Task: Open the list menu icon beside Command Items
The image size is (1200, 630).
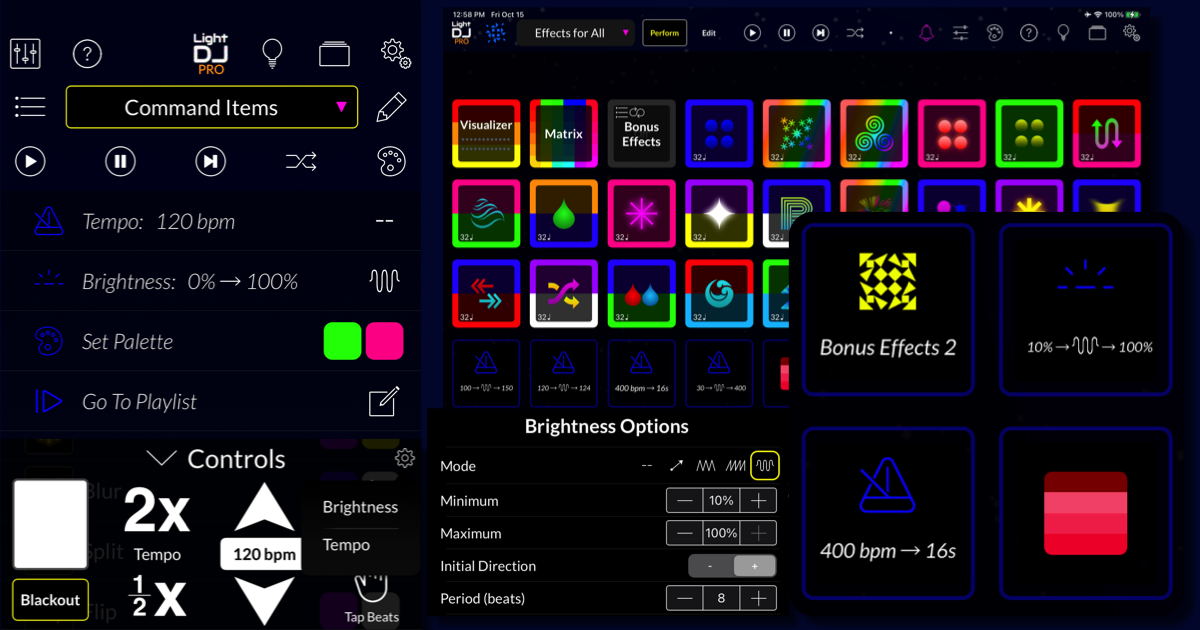Action: (30, 107)
